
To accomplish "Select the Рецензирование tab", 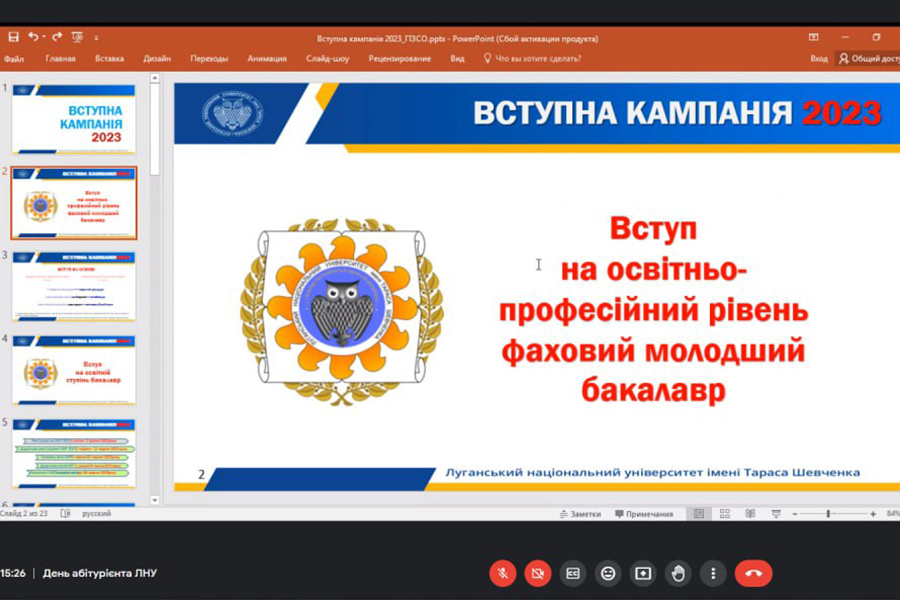I will click(399, 59).
